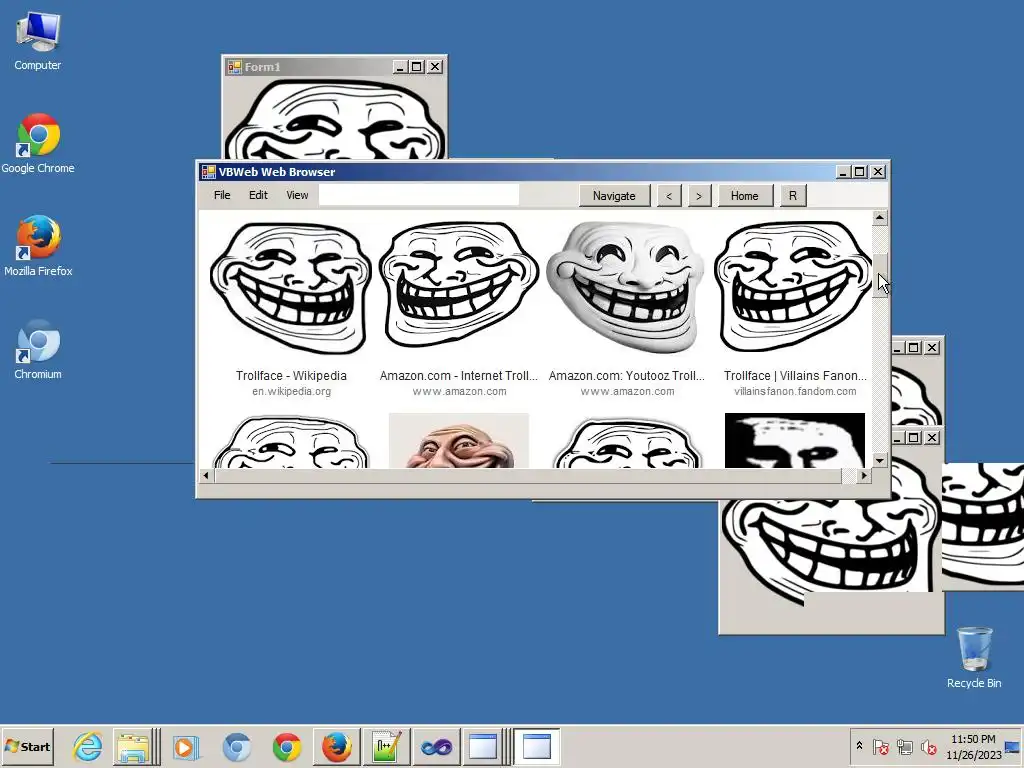The width and height of the screenshot is (1024, 768).
Task: Click browser vertical scrollbar up arrow
Action: tap(880, 217)
